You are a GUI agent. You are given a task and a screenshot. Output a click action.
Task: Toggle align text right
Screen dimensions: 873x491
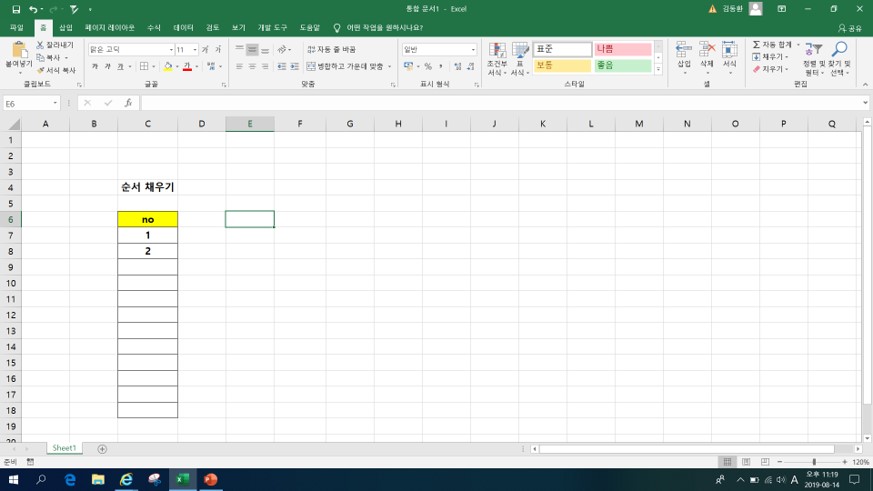click(265, 66)
